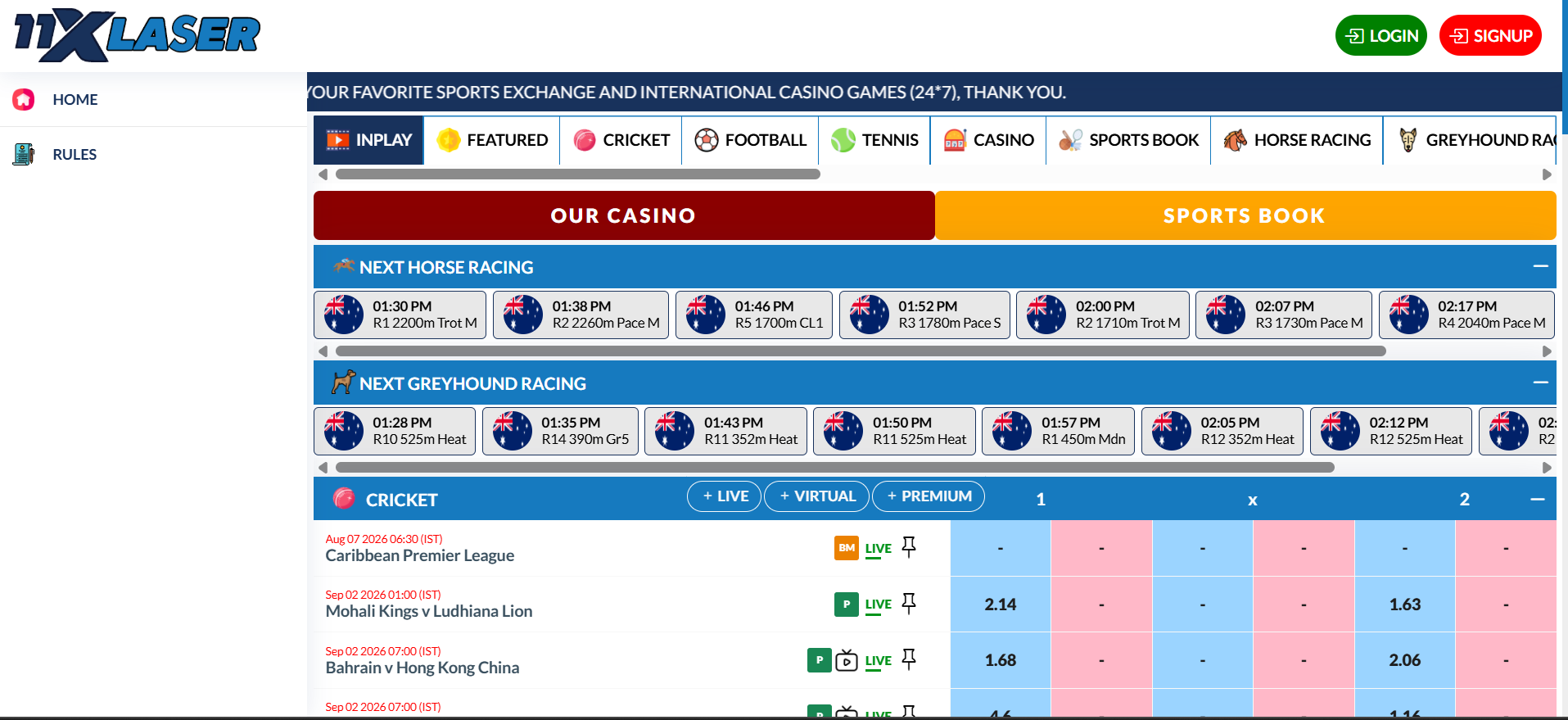Open the CRICKET sport tab
The height and width of the screenshot is (720, 1568).
tap(621, 140)
